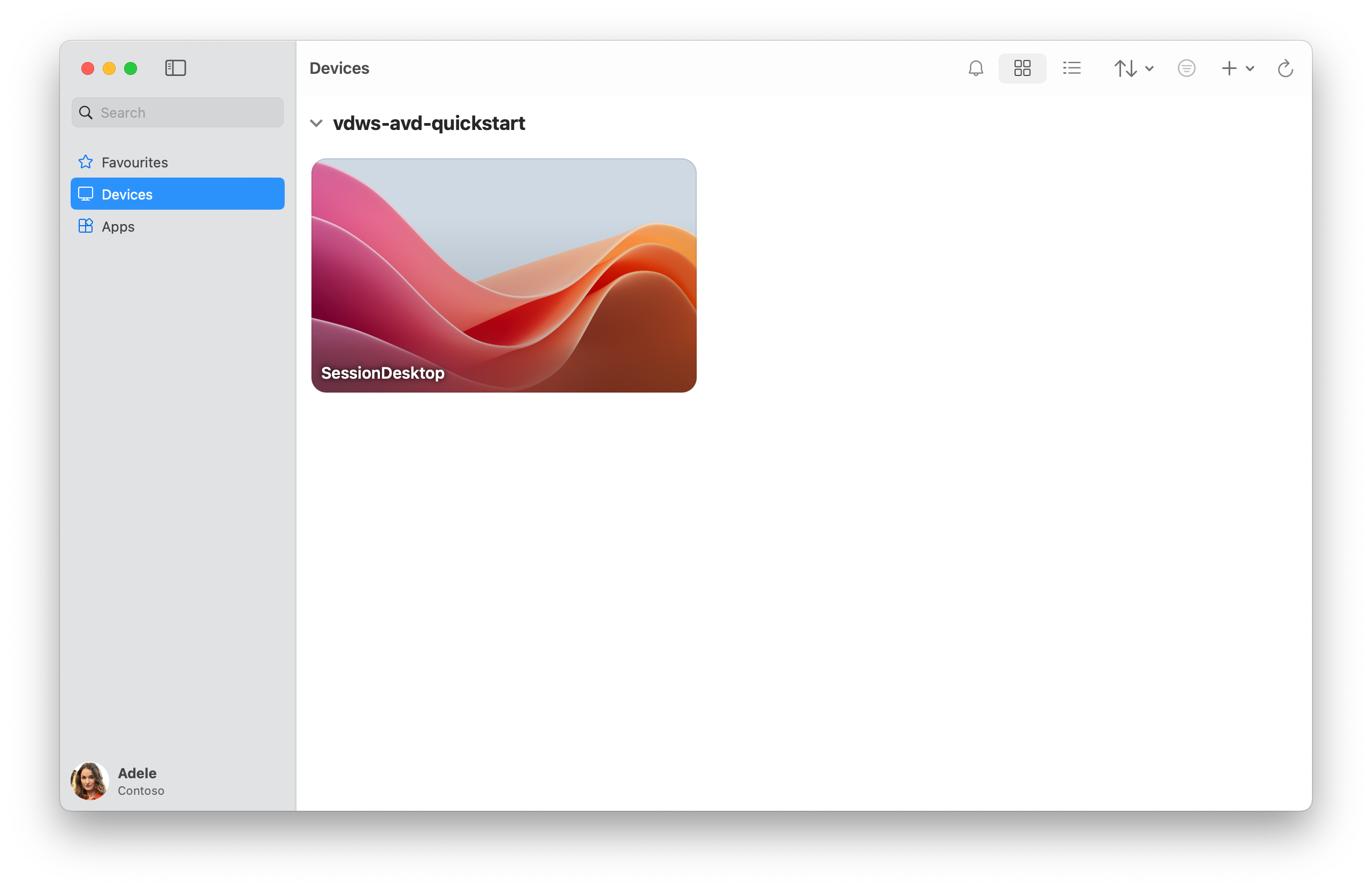Switch to grid view

click(x=1022, y=68)
